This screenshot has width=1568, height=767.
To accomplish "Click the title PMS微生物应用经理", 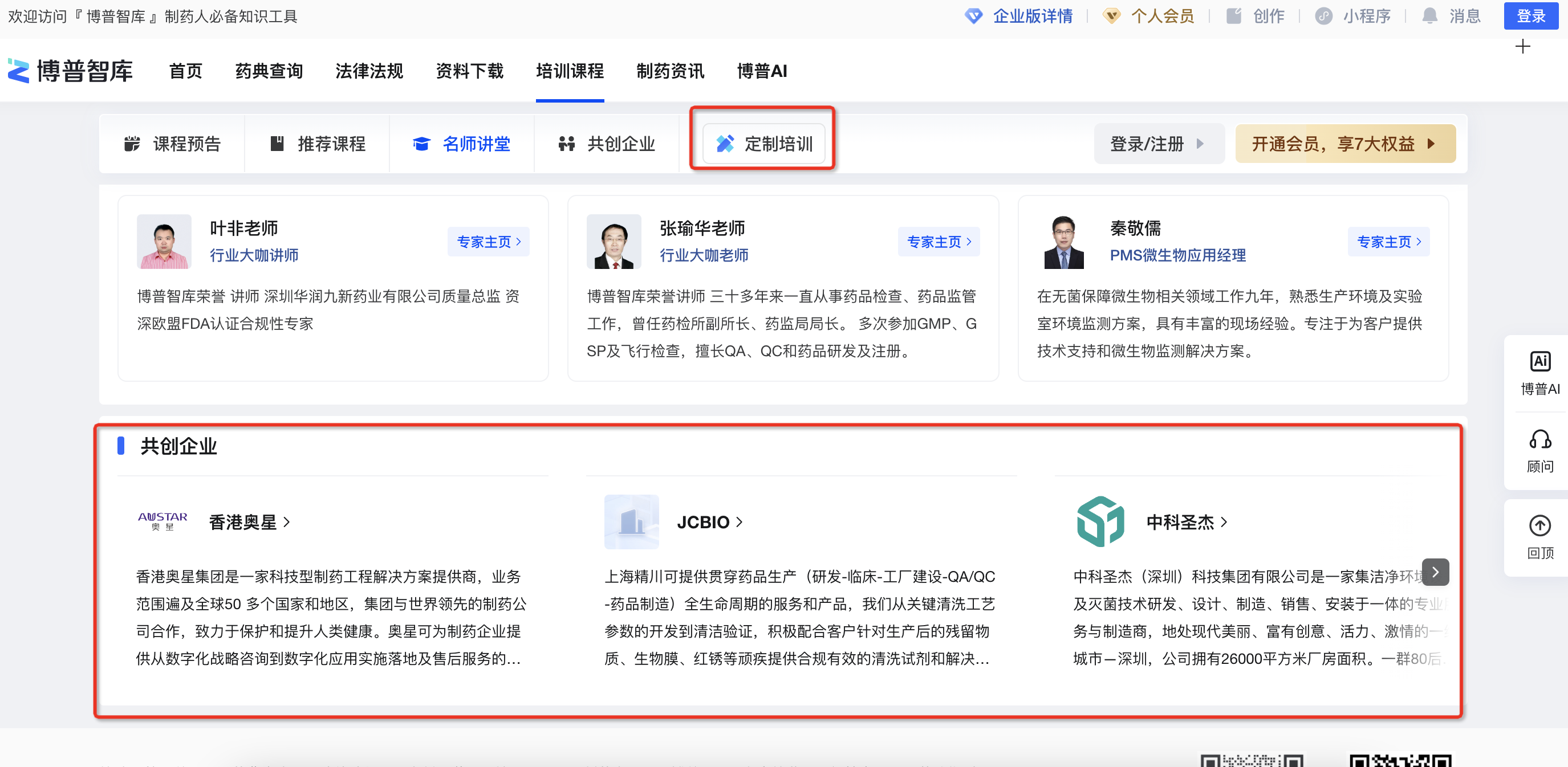I will [x=1177, y=255].
